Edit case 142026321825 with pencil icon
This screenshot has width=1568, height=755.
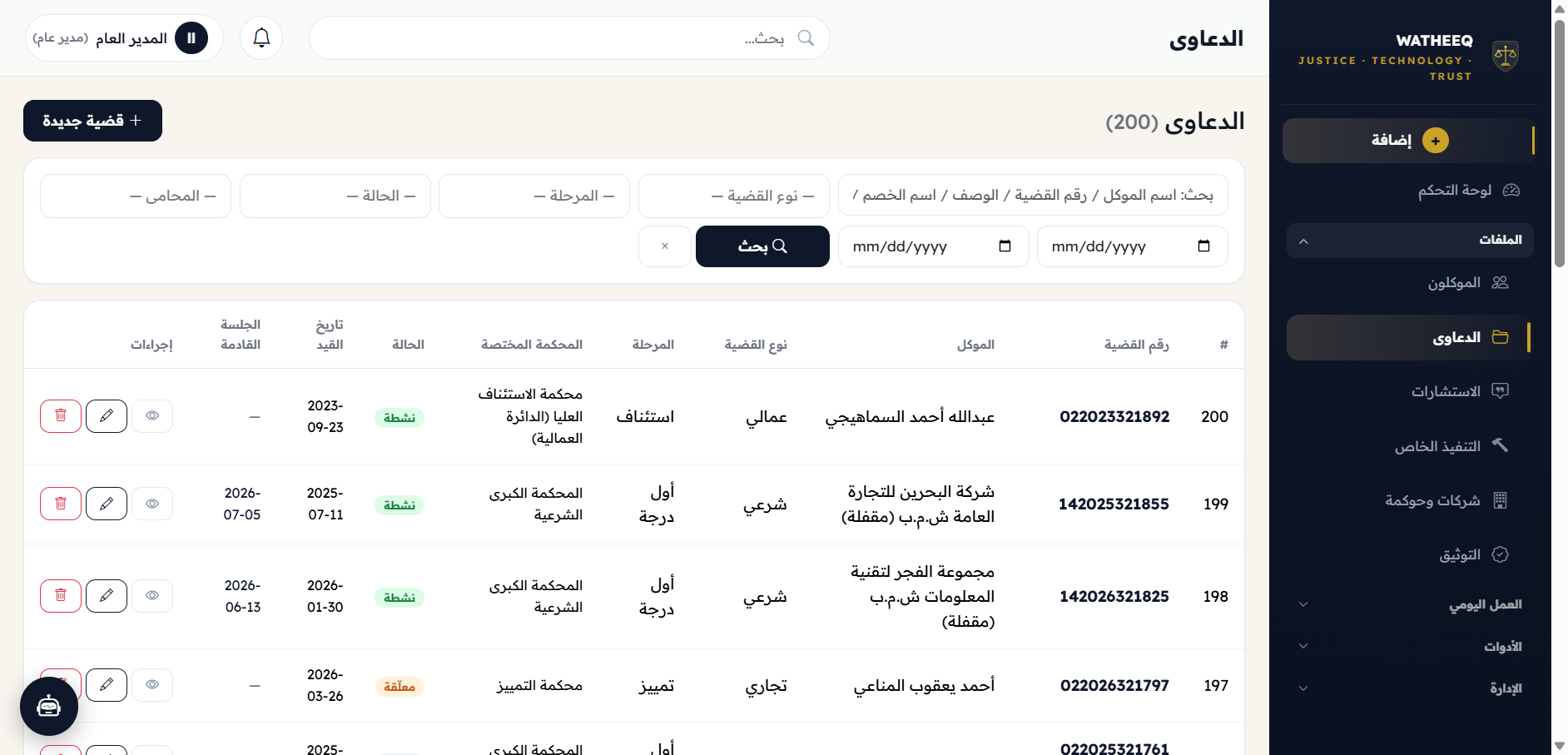[107, 596]
